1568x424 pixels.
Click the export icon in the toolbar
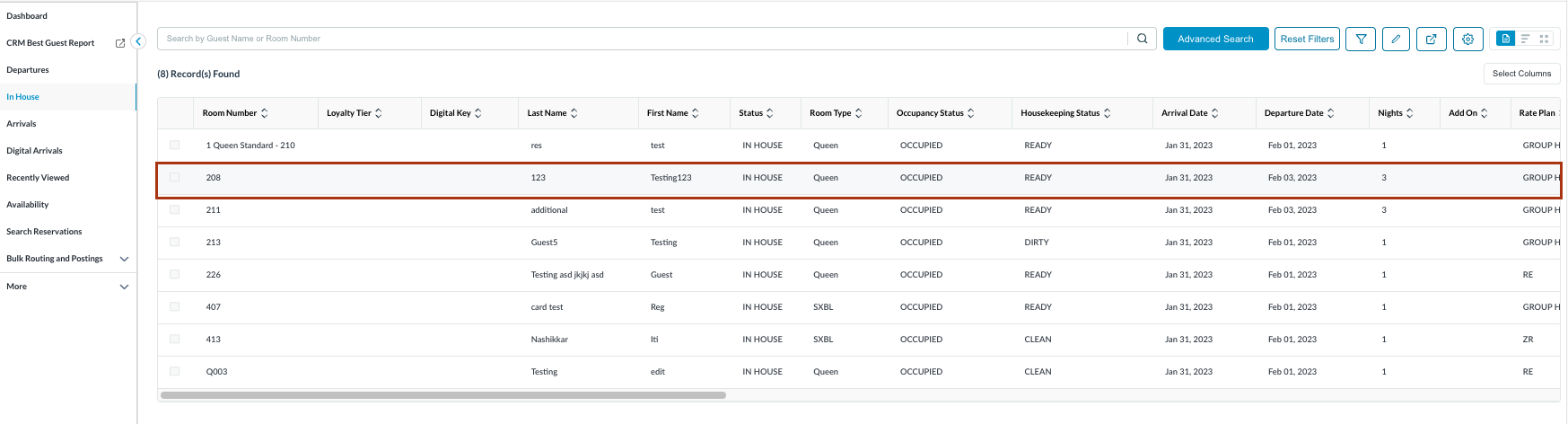point(1431,39)
